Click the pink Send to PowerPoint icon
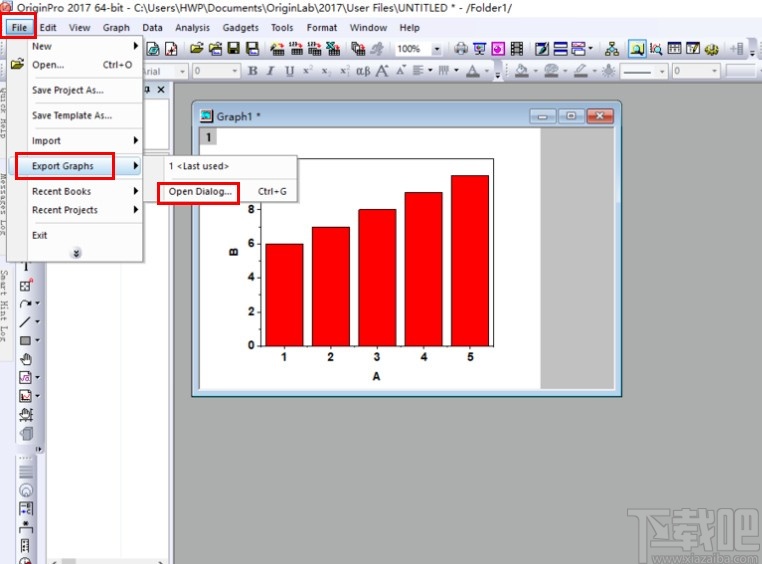Image resolution: width=762 pixels, height=564 pixels. [x=498, y=48]
